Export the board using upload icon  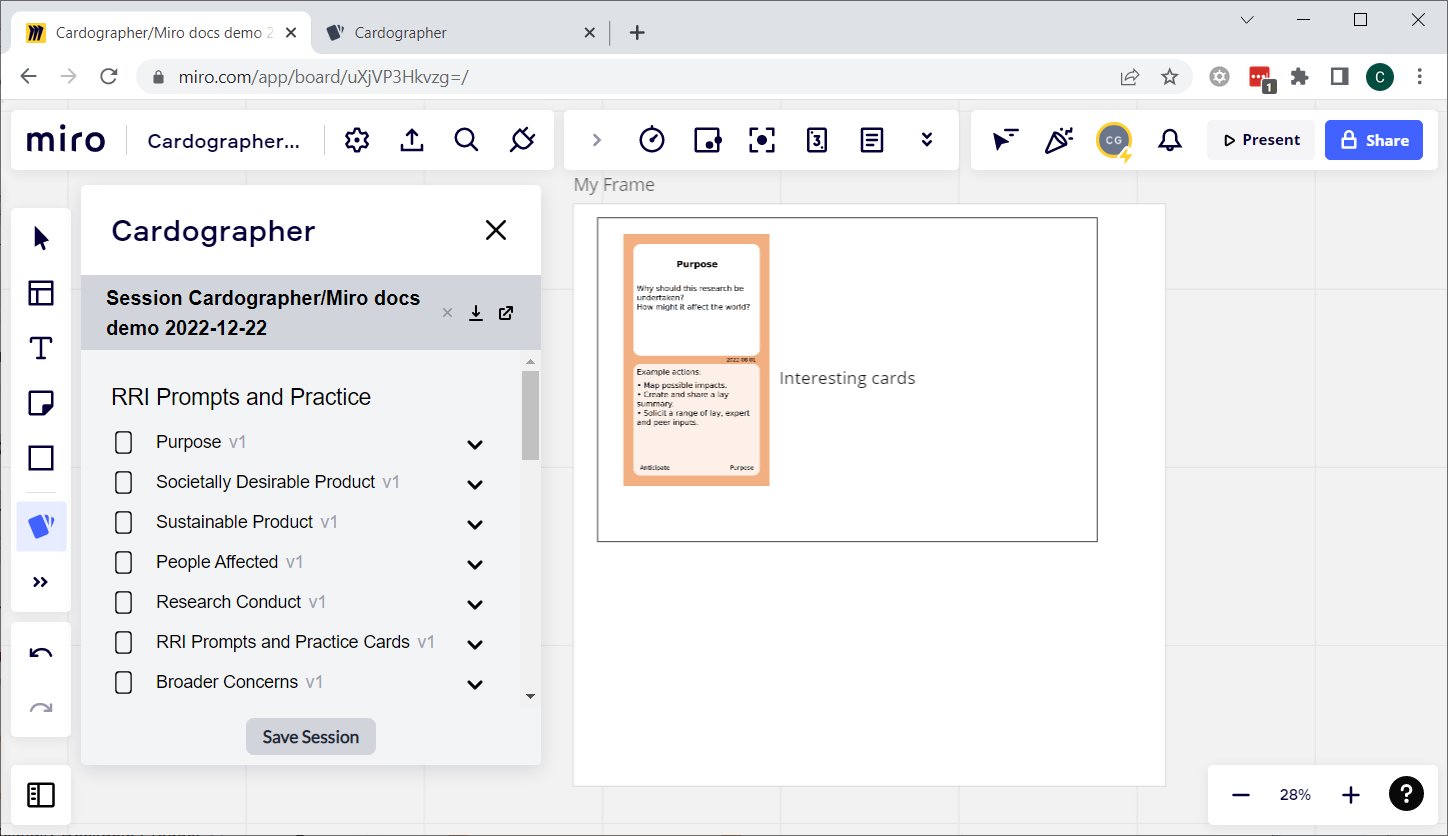tap(412, 141)
